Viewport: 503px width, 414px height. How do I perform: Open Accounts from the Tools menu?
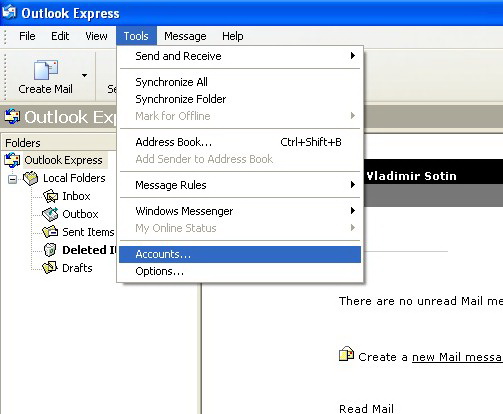click(240, 254)
